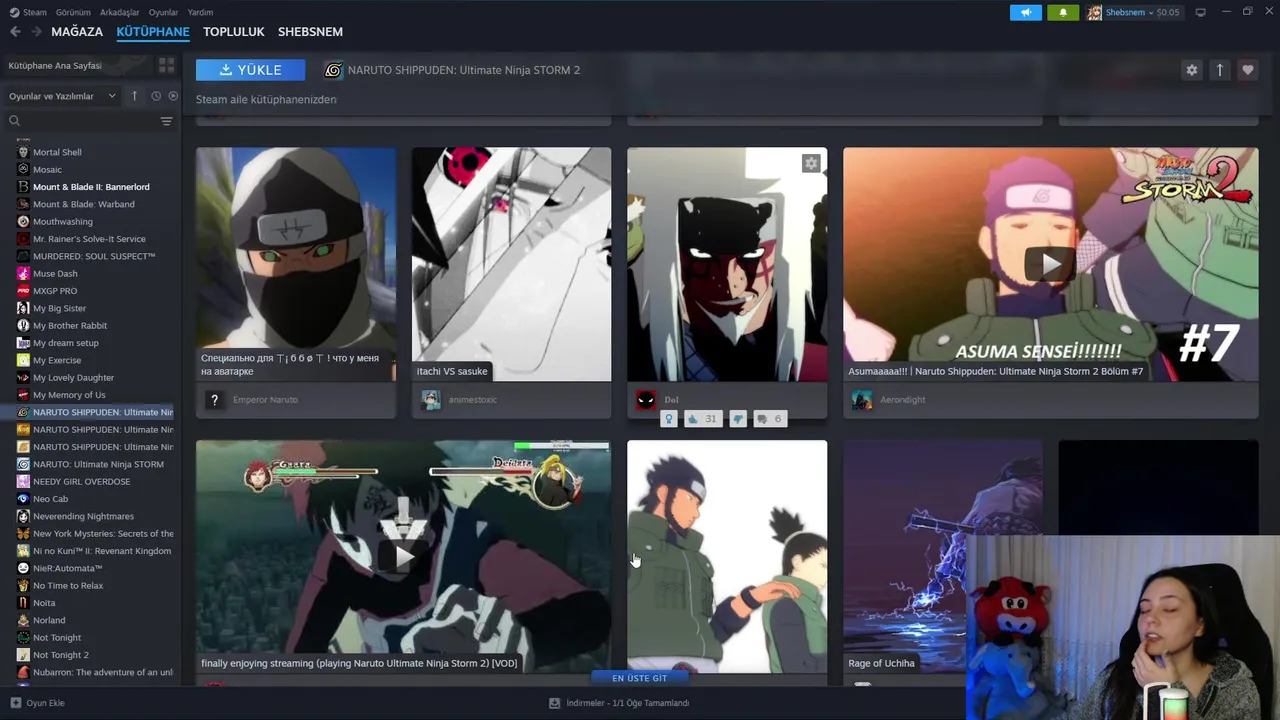Click the library search magnifier icon

coord(14,121)
